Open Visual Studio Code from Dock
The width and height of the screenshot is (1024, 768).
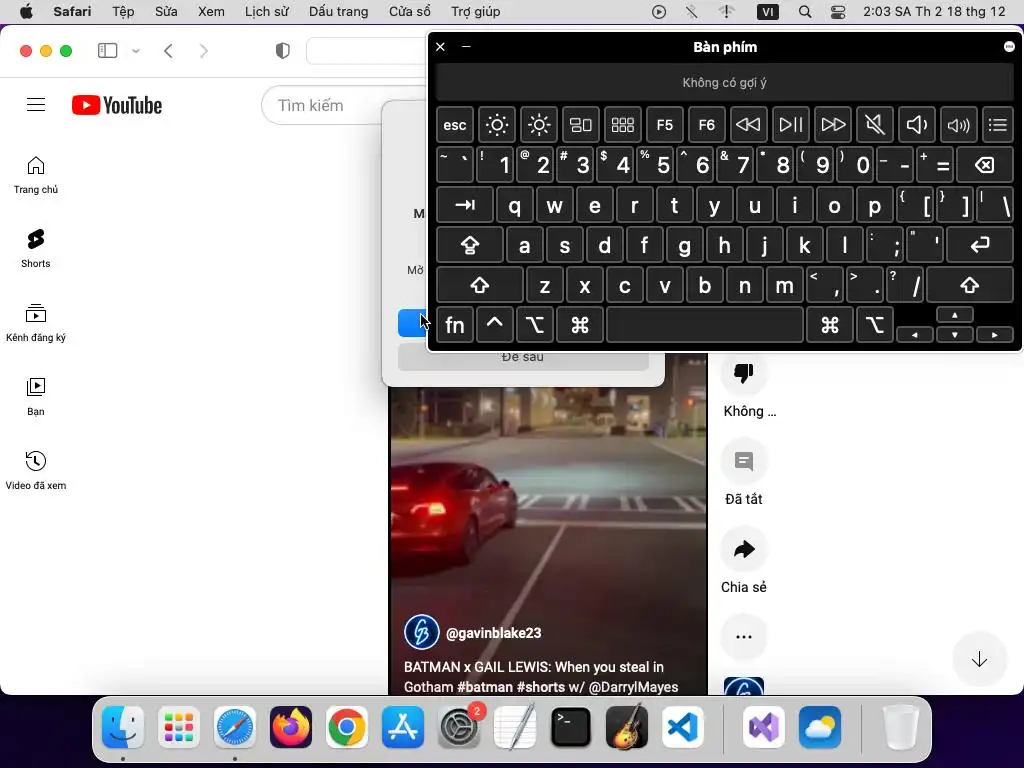683,727
